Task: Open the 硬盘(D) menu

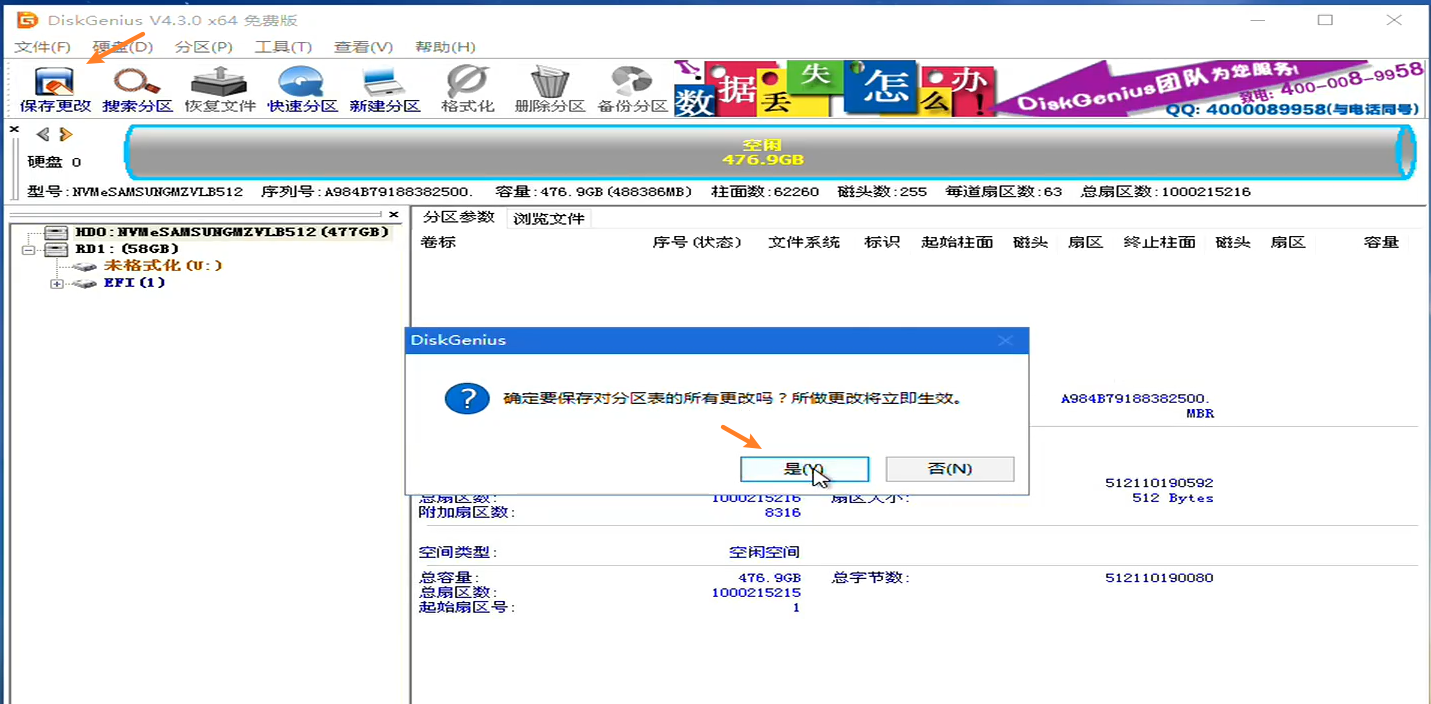Action: (x=123, y=47)
